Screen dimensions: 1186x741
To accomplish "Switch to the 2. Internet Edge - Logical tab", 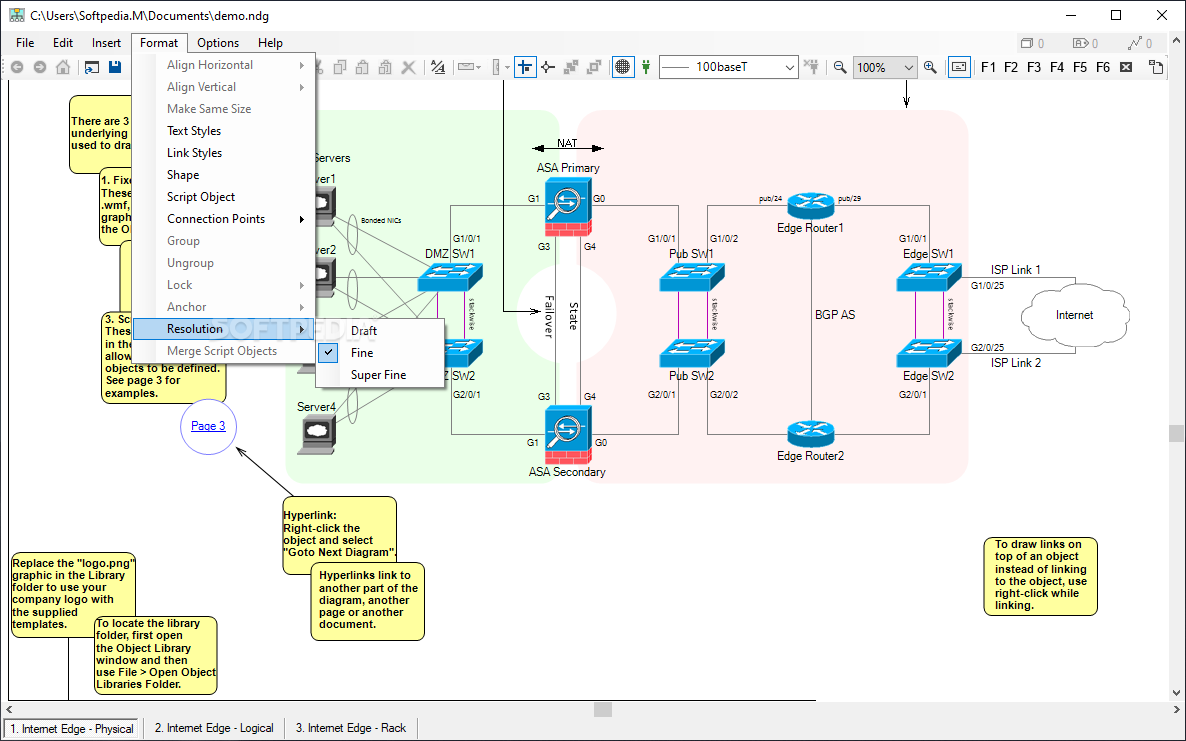I will (214, 728).
